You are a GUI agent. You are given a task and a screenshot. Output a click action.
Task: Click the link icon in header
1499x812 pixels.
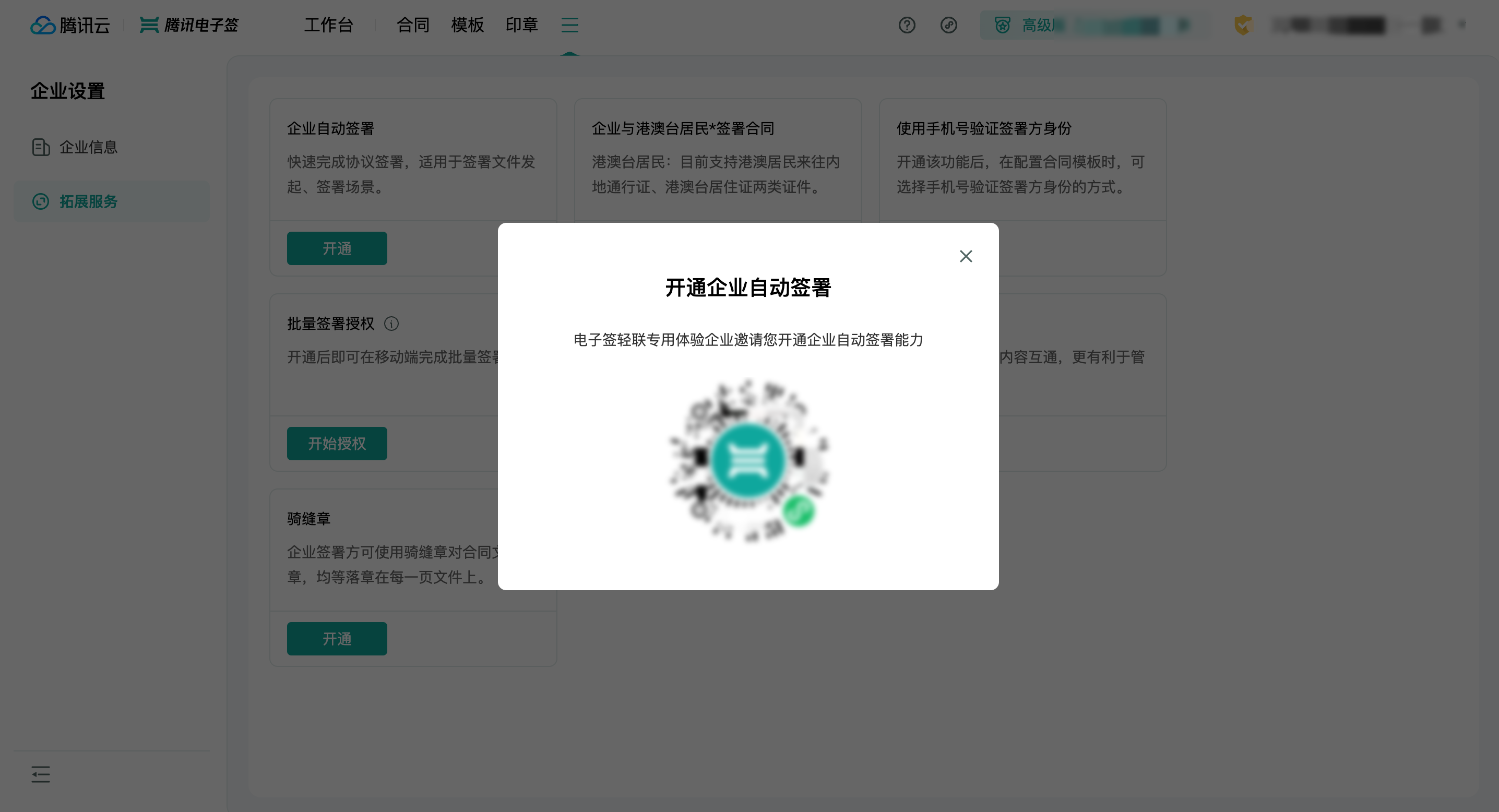tap(948, 25)
